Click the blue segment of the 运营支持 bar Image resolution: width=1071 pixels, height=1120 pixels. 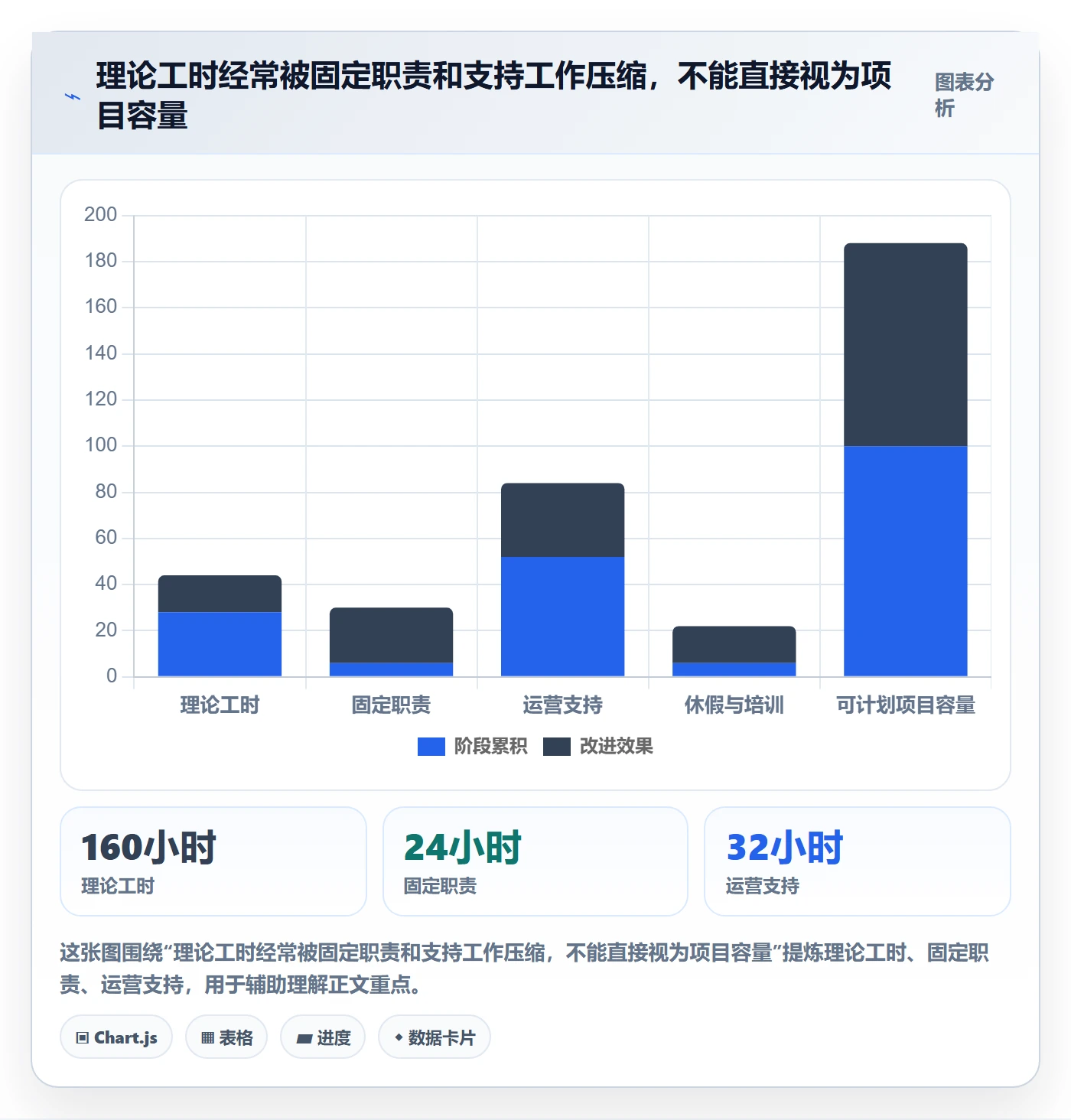[563, 617]
